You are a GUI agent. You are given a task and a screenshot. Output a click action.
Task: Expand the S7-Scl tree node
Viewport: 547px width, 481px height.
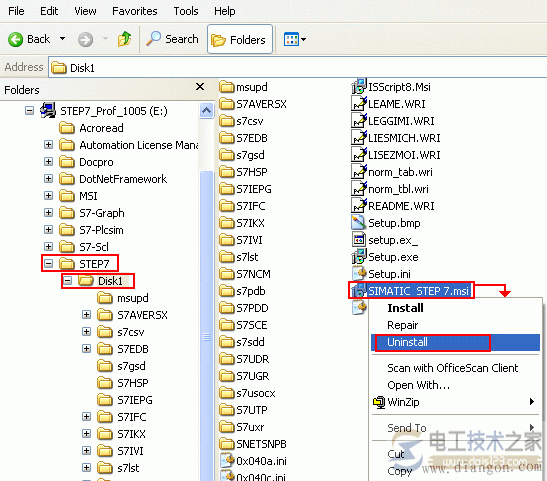48,247
